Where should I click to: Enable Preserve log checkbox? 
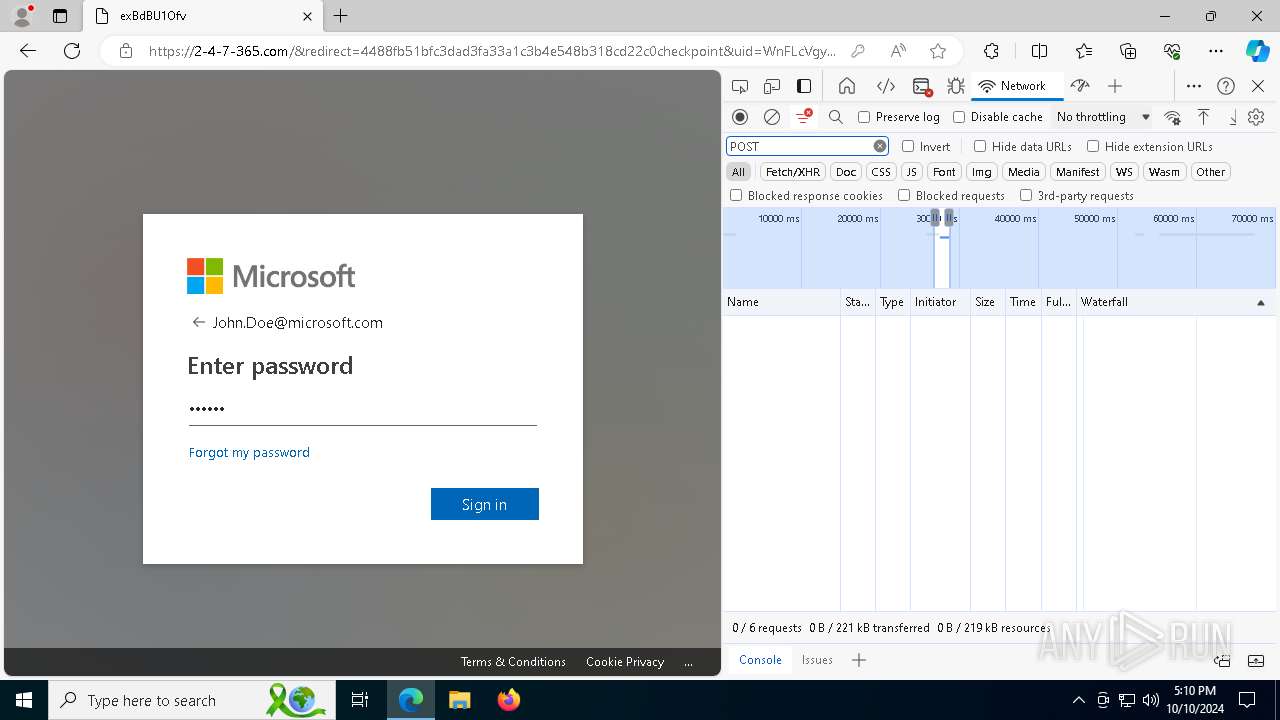864,117
